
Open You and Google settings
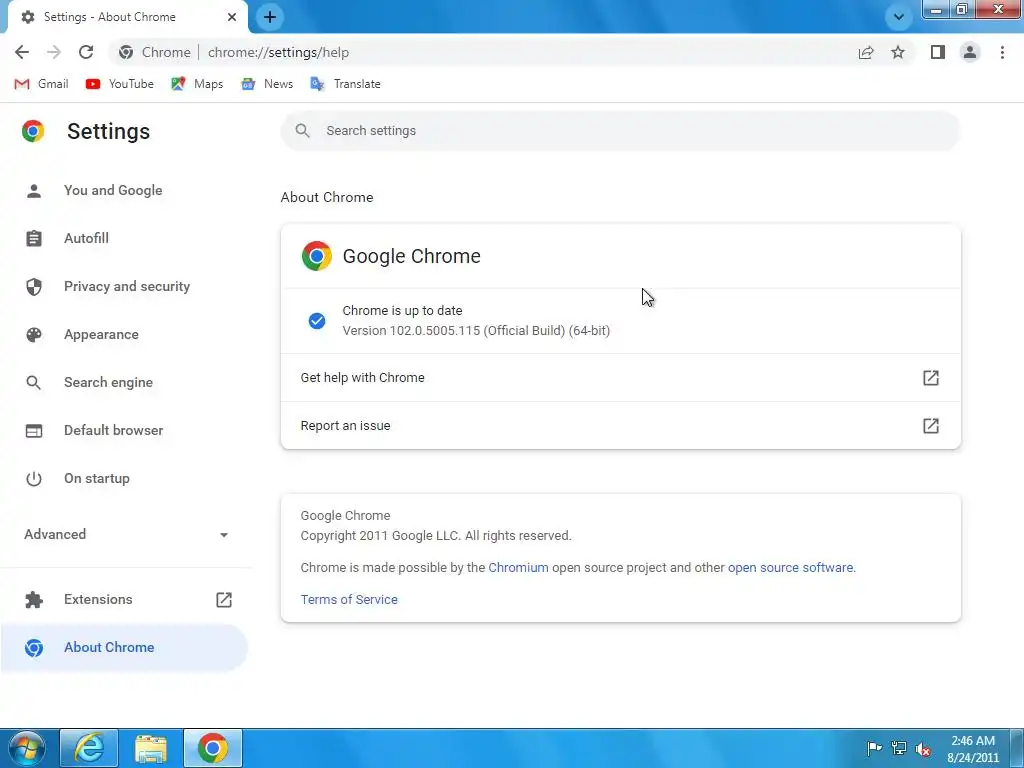point(124,190)
